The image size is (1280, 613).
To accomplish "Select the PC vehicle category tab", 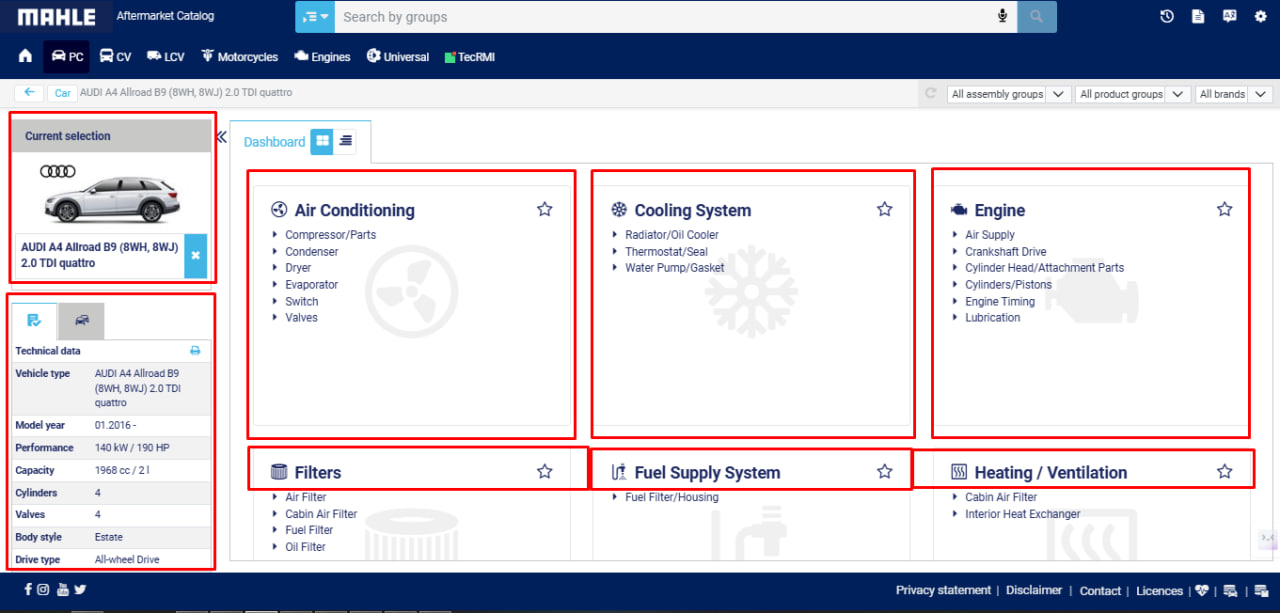I will [x=67, y=57].
